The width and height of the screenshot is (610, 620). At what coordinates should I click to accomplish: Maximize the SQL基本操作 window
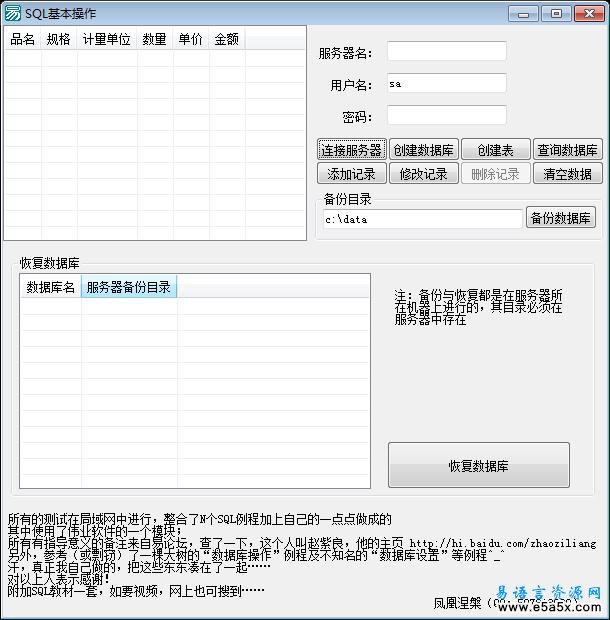coord(556,14)
